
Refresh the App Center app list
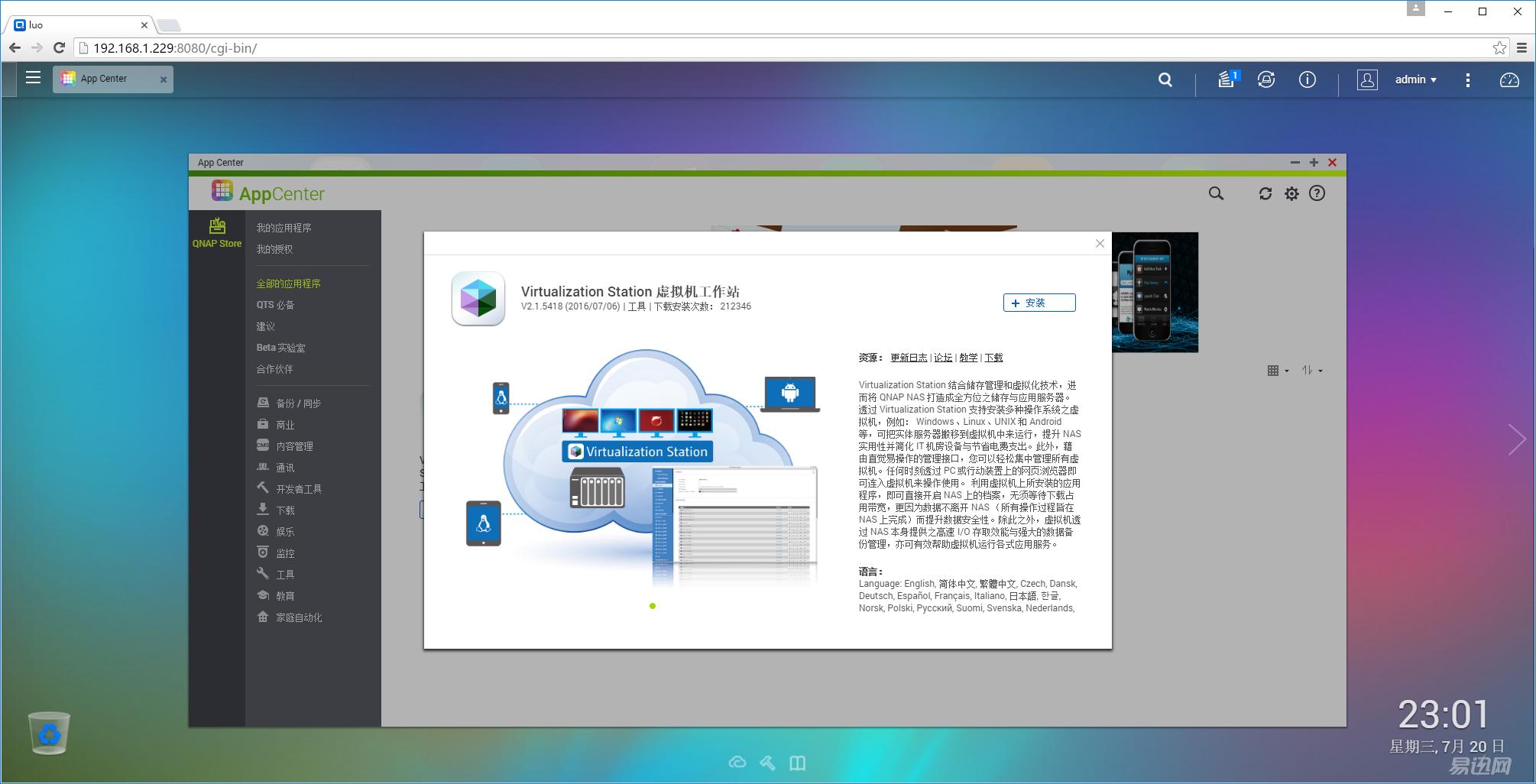(x=1265, y=193)
